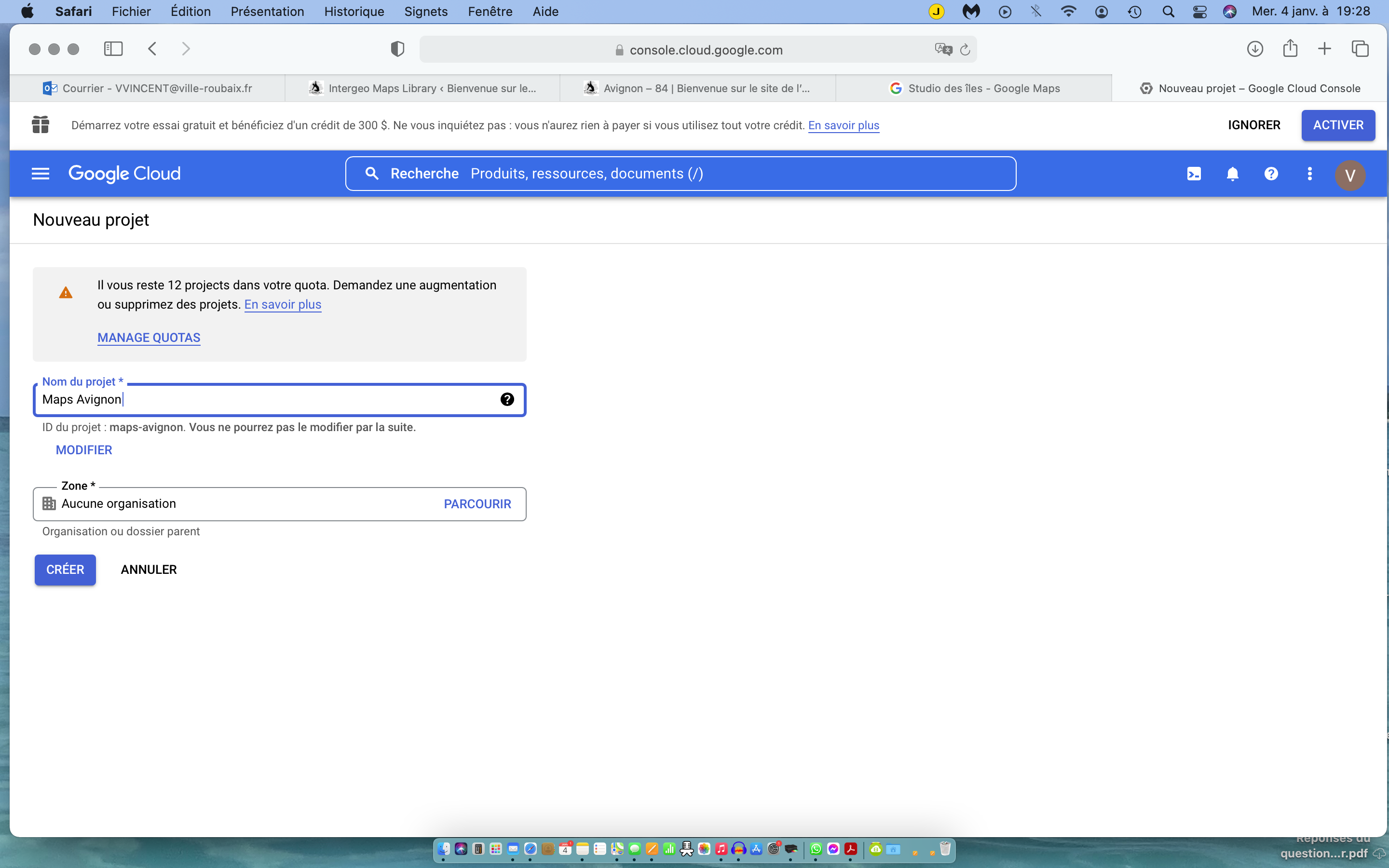Reload the current page

click(965, 49)
